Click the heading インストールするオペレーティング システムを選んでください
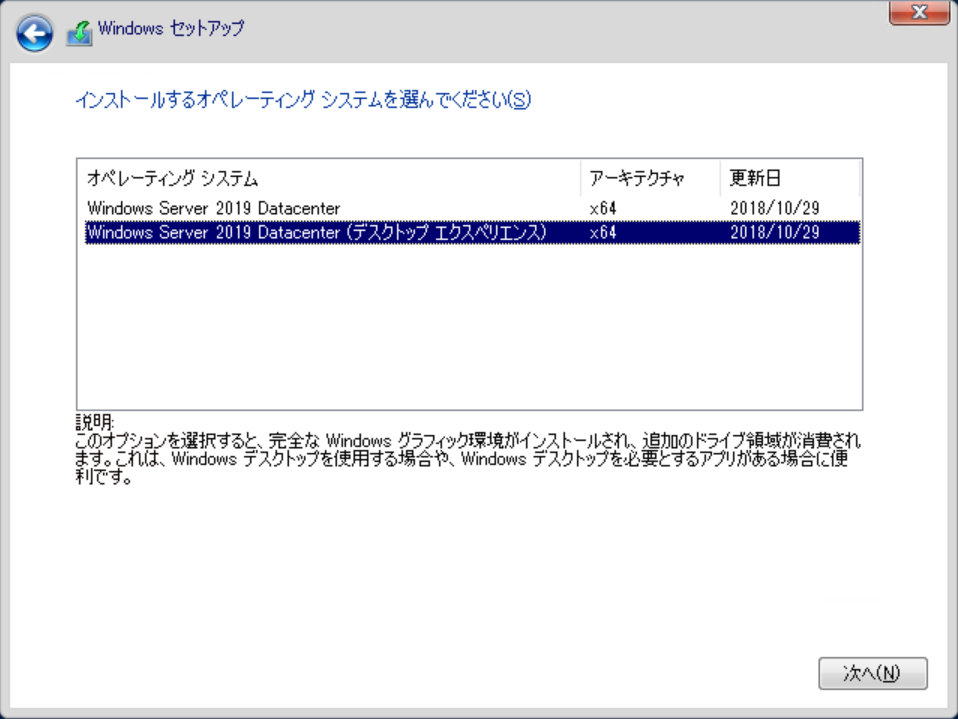Image resolution: width=958 pixels, height=719 pixels. click(x=303, y=100)
